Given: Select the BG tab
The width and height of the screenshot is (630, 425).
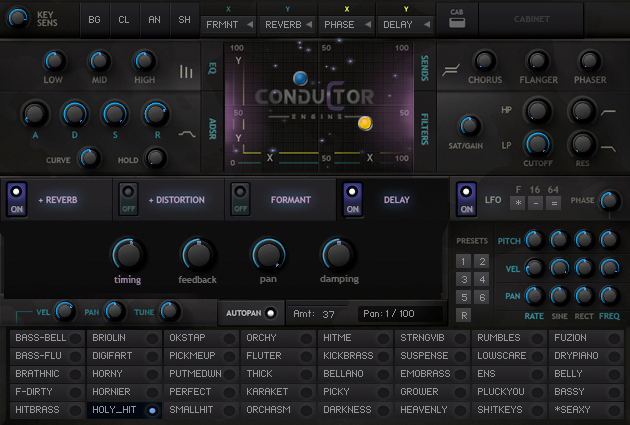Looking at the screenshot, I should pyautogui.click(x=94, y=20).
